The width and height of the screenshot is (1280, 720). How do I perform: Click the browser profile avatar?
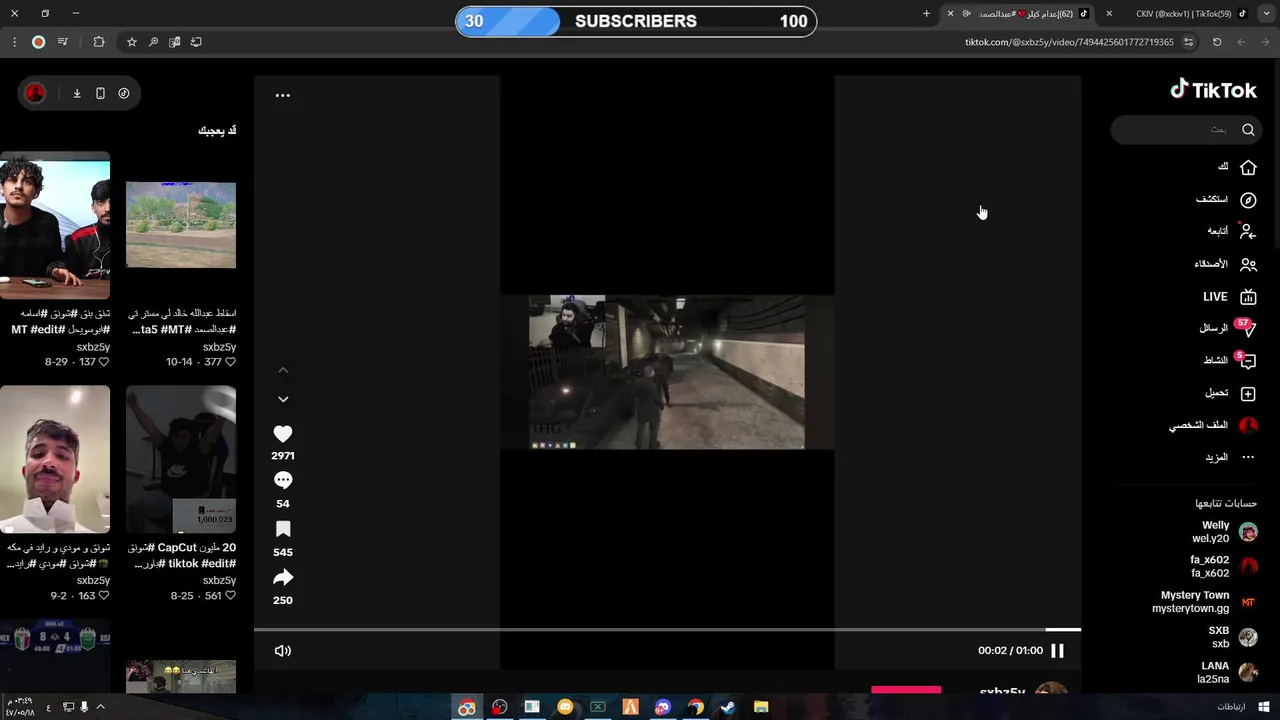click(38, 42)
